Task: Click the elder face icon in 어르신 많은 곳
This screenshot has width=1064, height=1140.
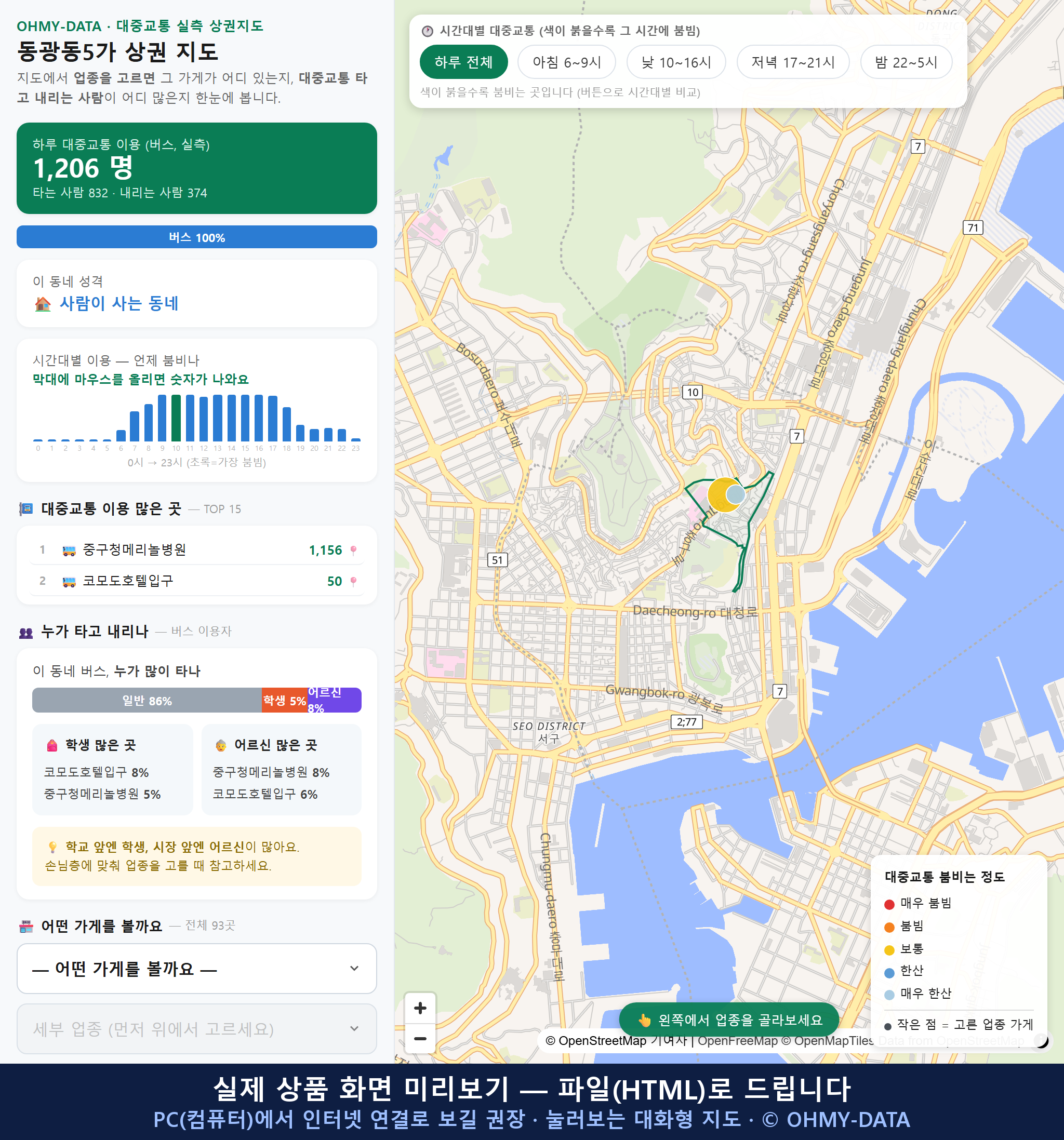Action: [x=221, y=745]
